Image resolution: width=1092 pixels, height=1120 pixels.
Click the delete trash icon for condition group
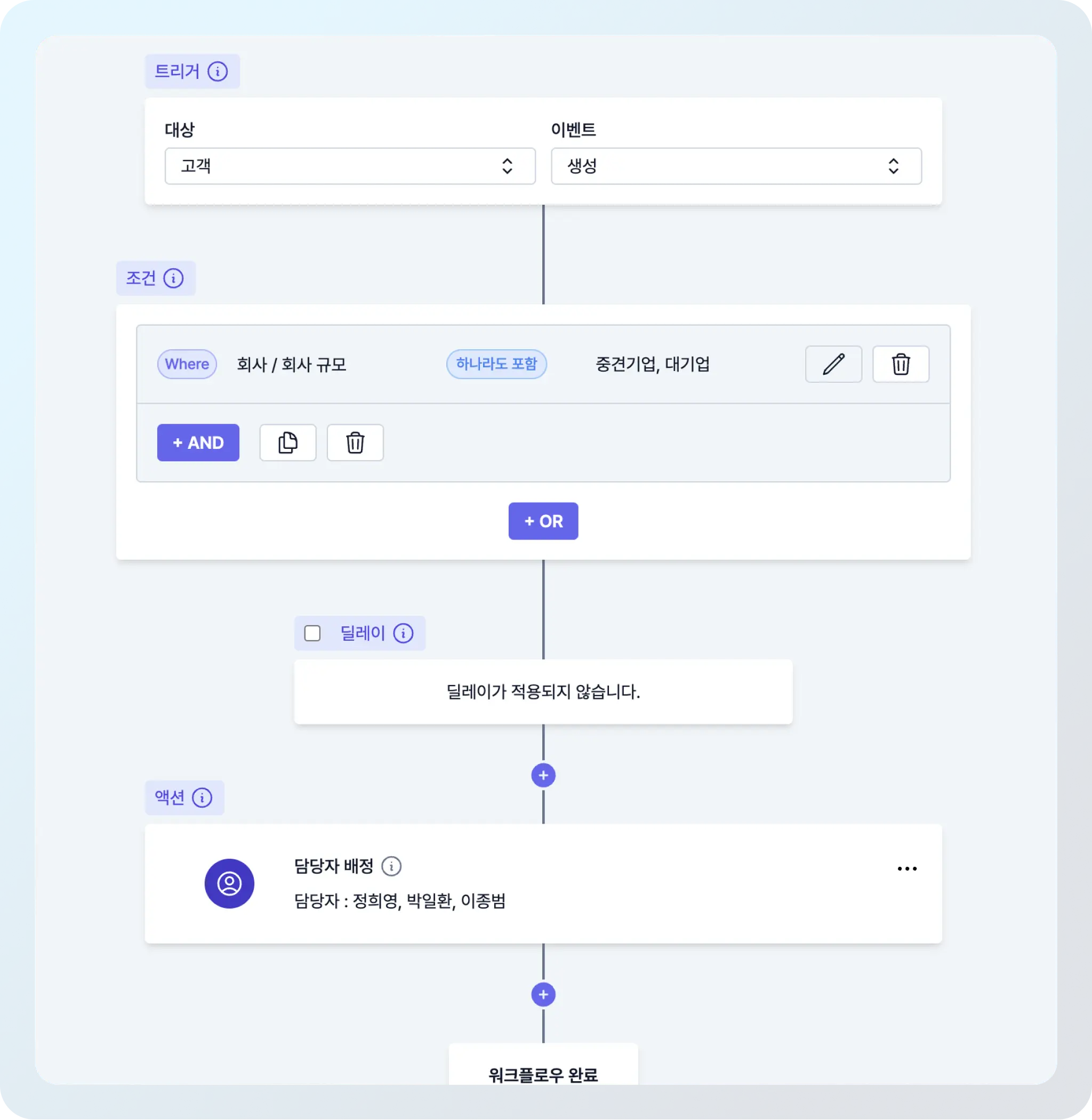[x=355, y=442]
